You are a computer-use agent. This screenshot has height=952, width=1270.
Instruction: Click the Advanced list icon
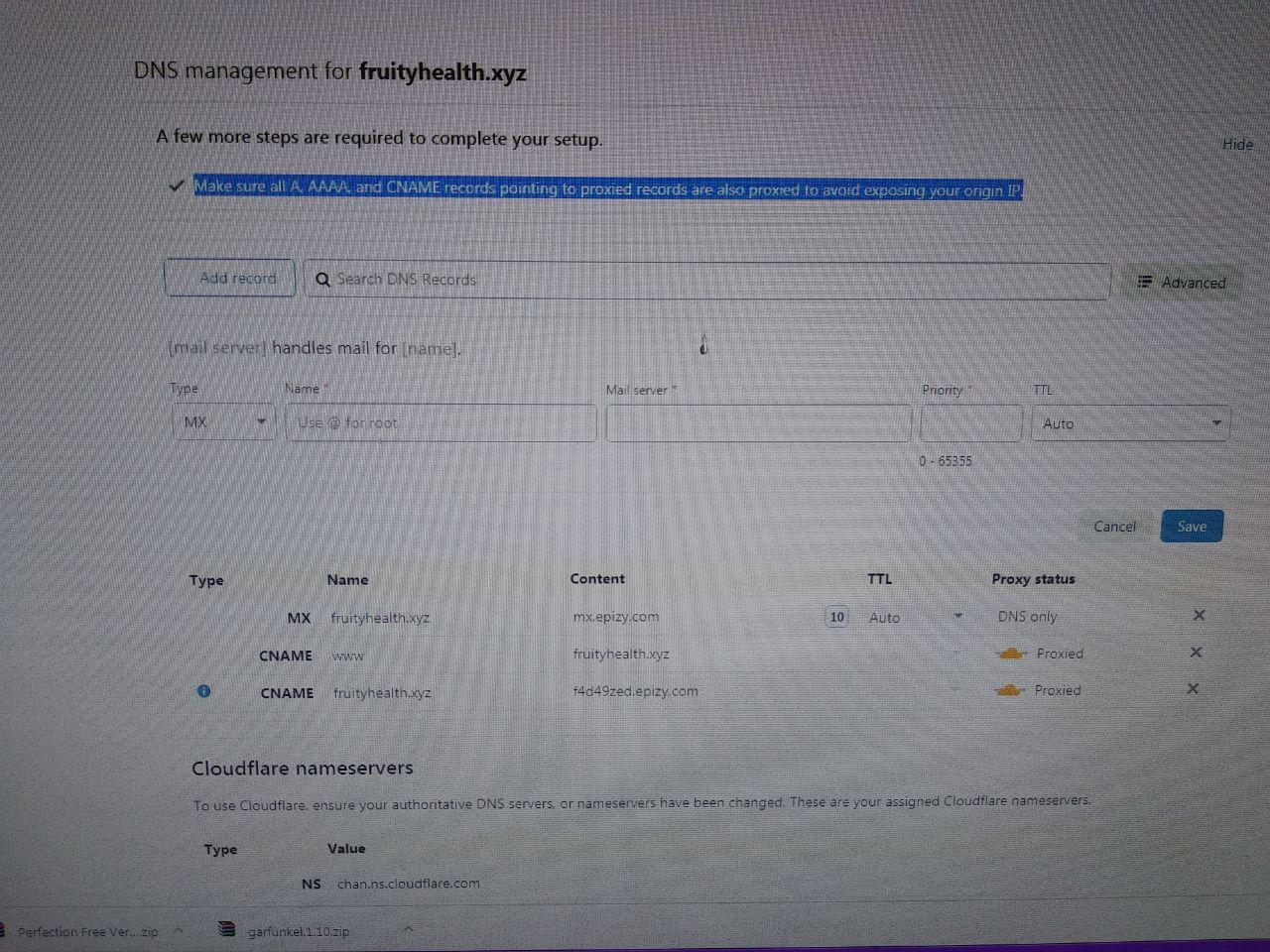(1144, 283)
